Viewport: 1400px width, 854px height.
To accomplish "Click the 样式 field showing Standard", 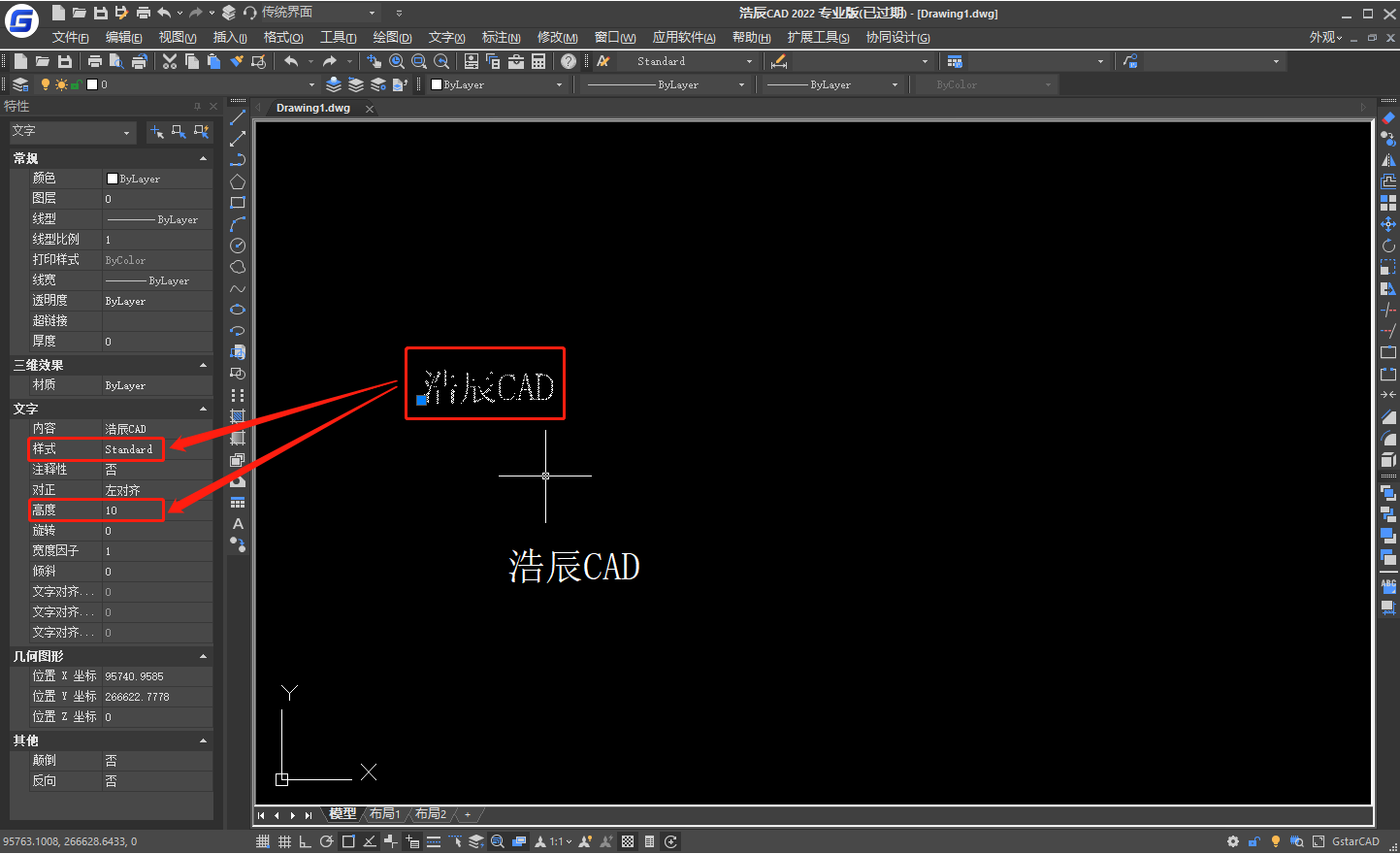I will pyautogui.click(x=157, y=449).
